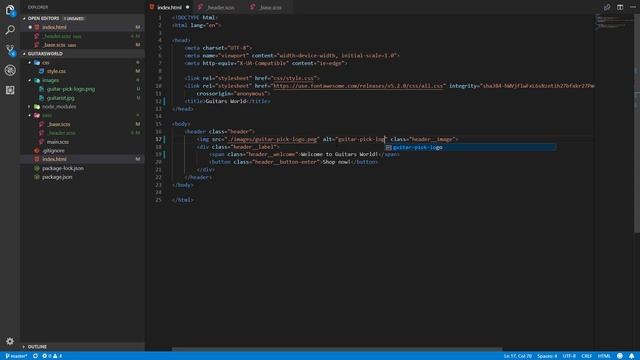Click the suggestion item icon in autocomplete
The width and height of the screenshot is (640, 360).
click(x=389, y=147)
